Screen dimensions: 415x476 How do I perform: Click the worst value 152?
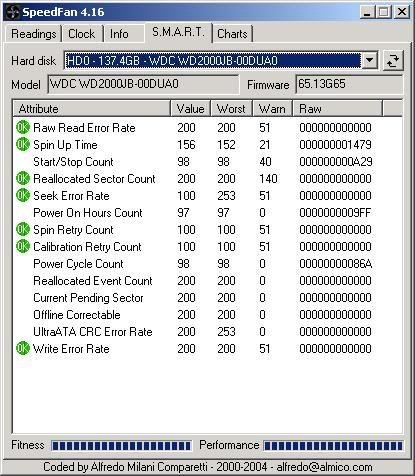pyautogui.click(x=226, y=145)
